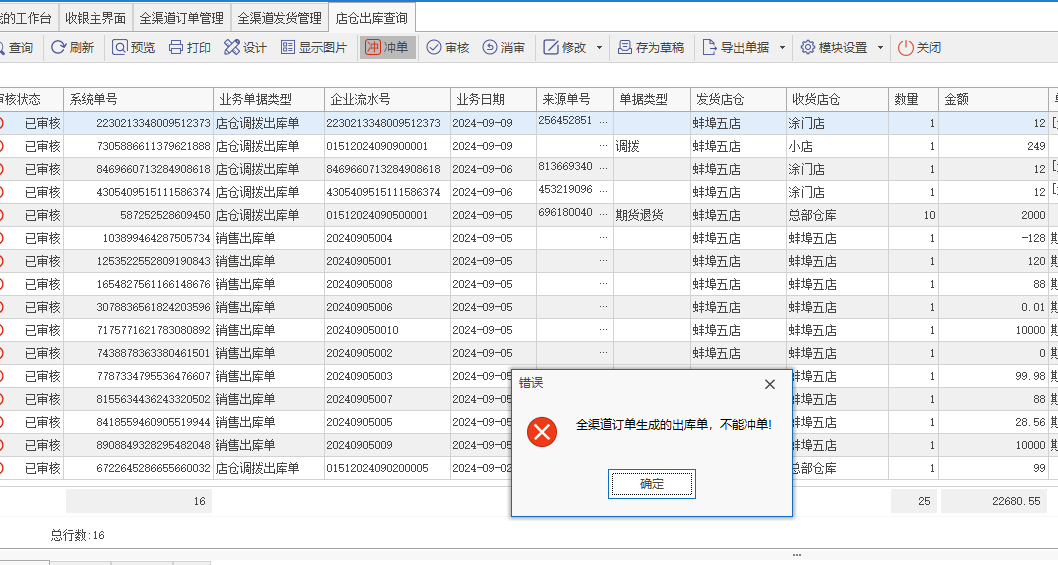Toggle 显示图片 show pictures icon

288,47
